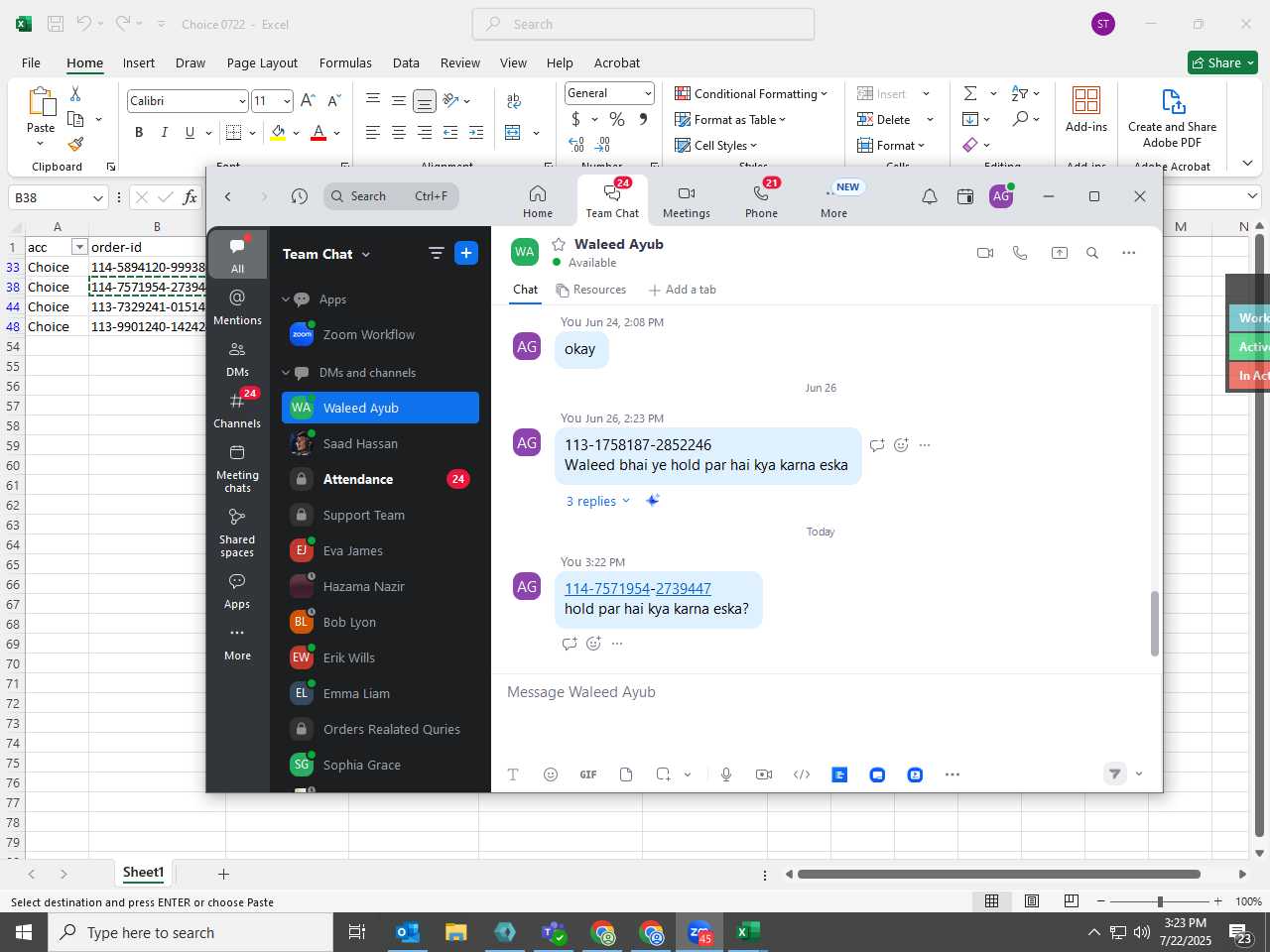The height and width of the screenshot is (952, 1270).
Task: Open Mentions in Zoom sidebar
Action: pos(237,306)
